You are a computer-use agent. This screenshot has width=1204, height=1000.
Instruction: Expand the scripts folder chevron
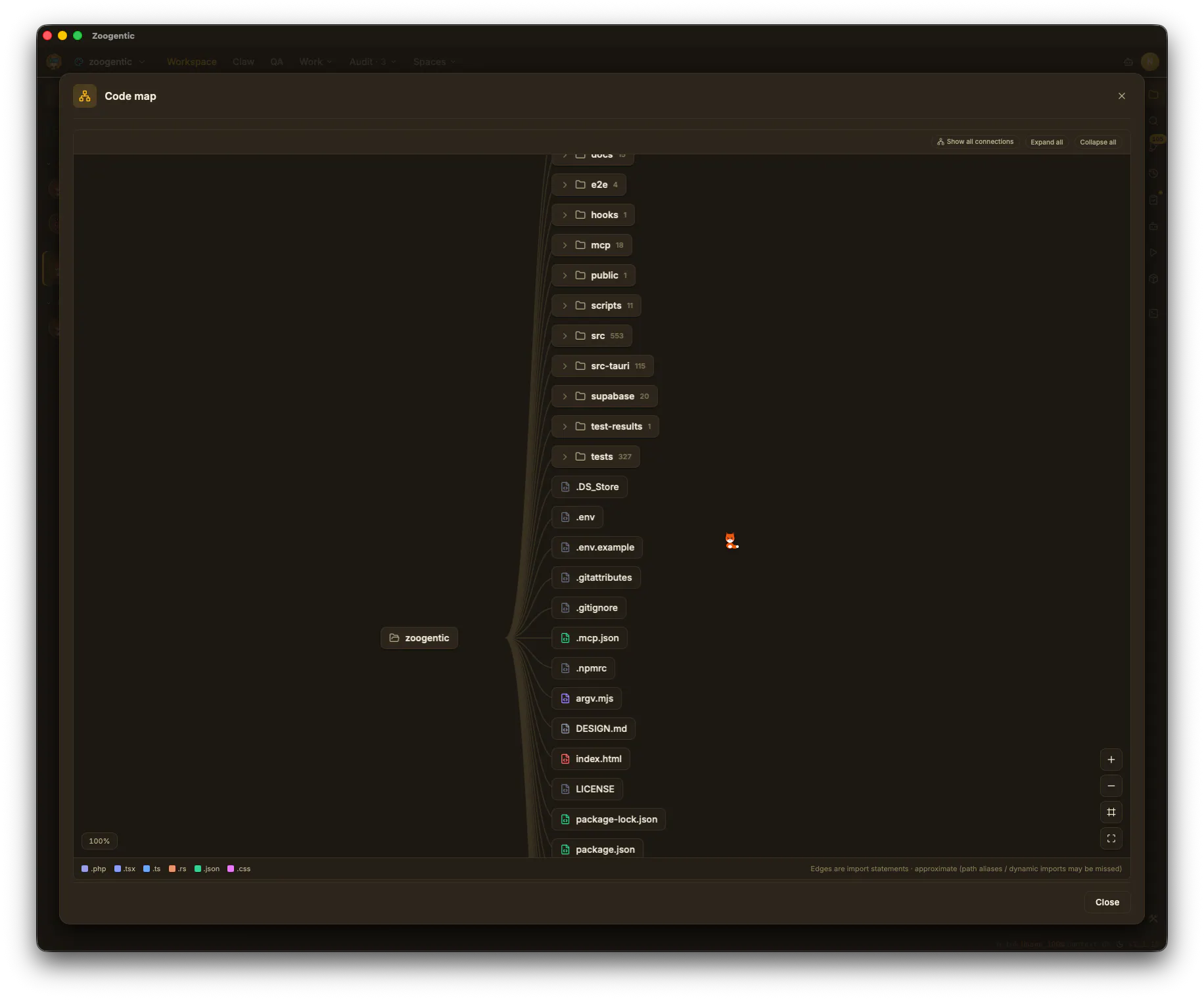(x=565, y=306)
